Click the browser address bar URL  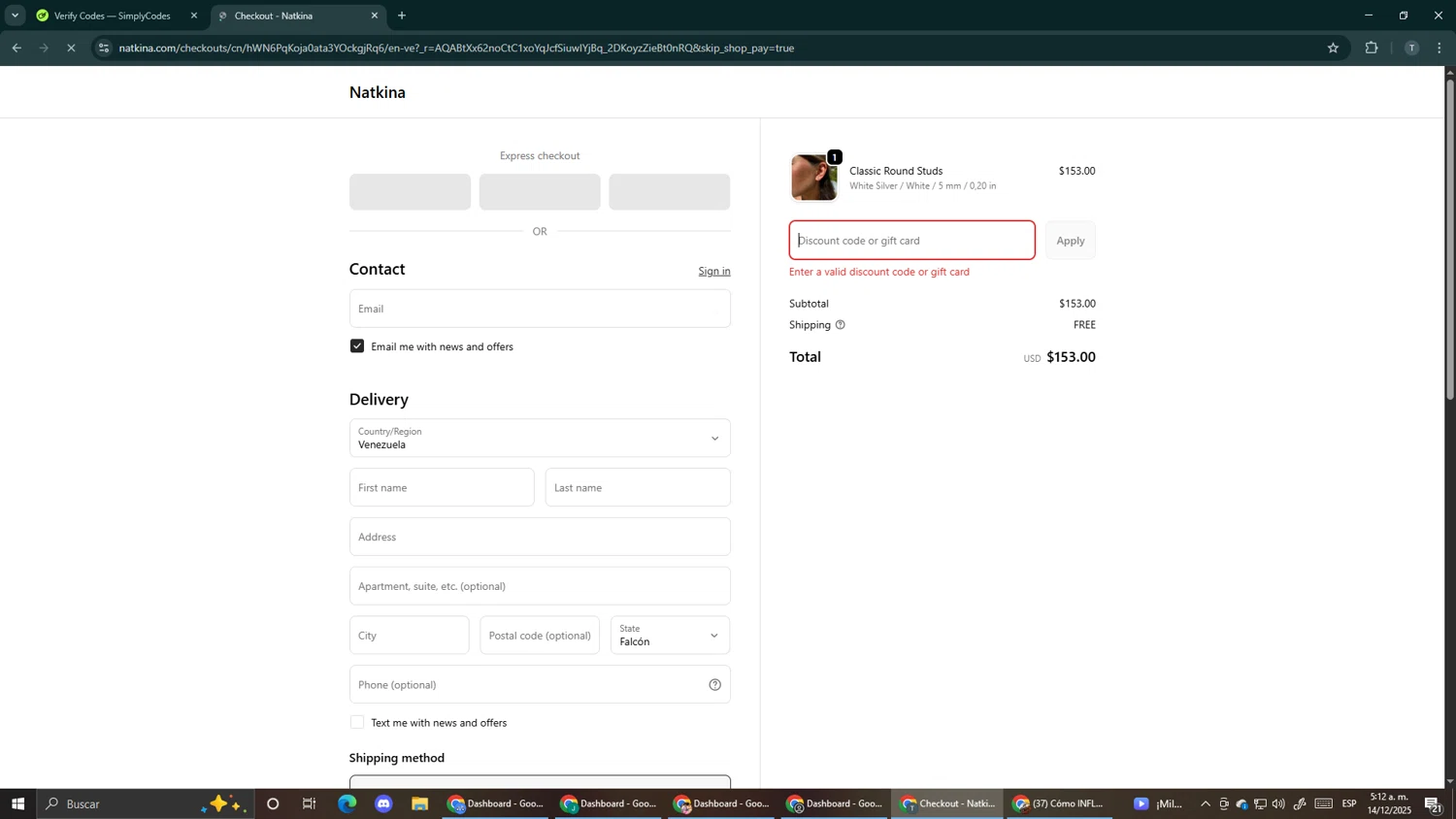click(x=456, y=48)
